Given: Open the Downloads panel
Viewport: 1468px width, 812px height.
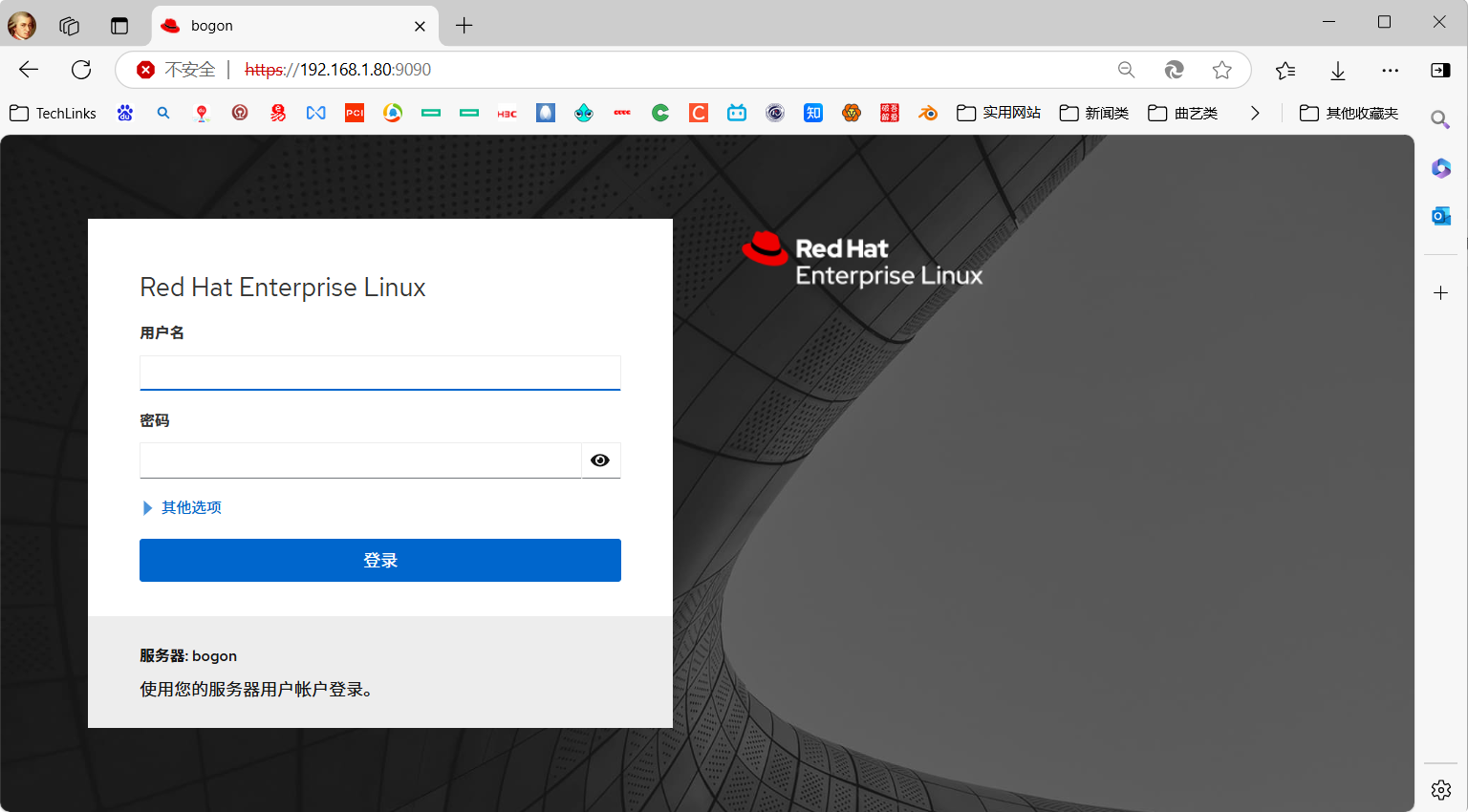Looking at the screenshot, I should click(x=1338, y=70).
